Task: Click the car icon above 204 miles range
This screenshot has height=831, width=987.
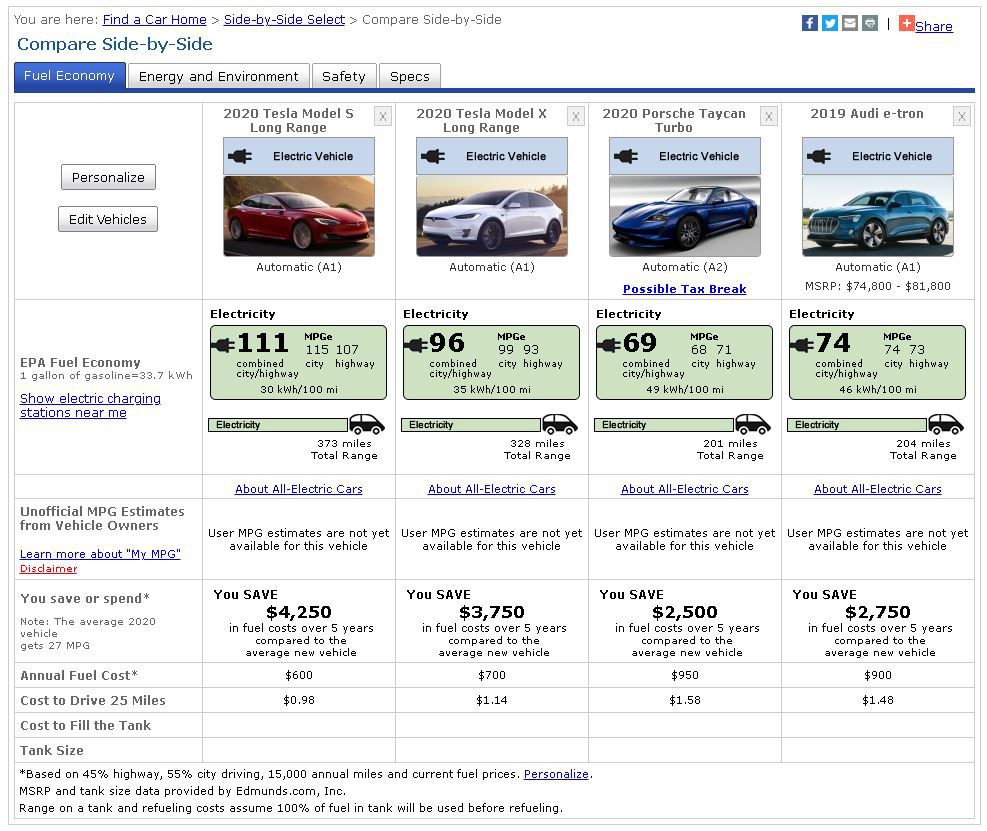Action: (946, 424)
